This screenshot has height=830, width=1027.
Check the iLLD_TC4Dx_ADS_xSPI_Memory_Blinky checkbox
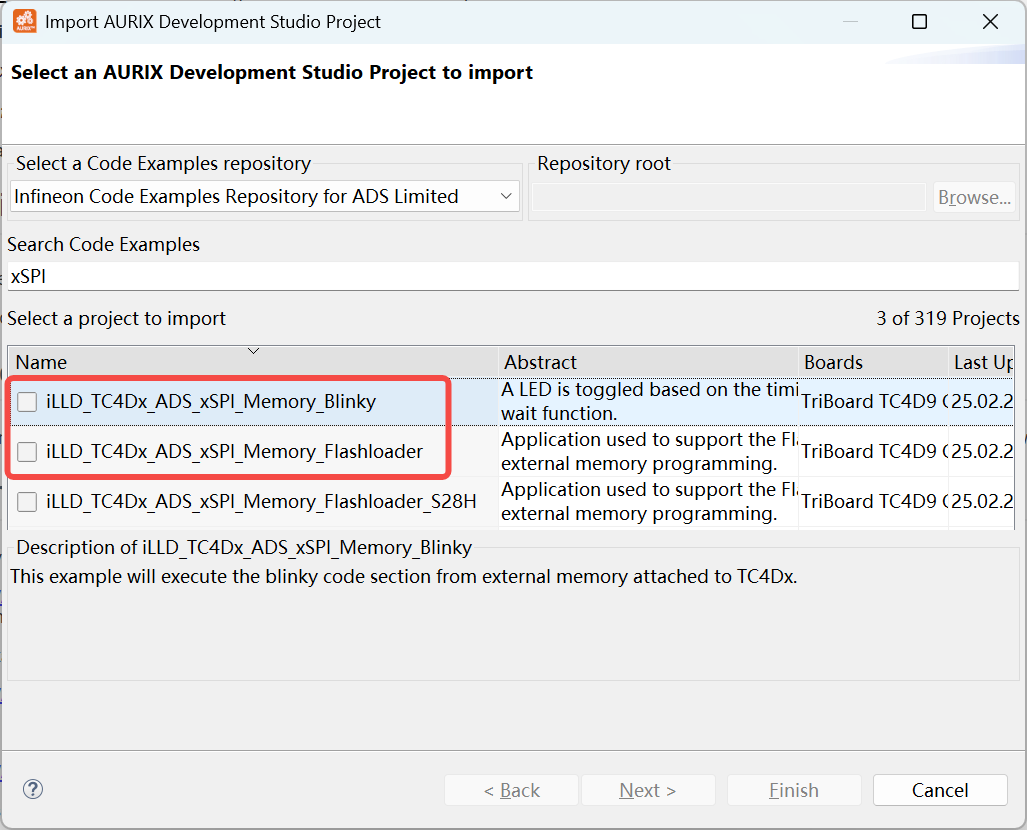coord(27,402)
